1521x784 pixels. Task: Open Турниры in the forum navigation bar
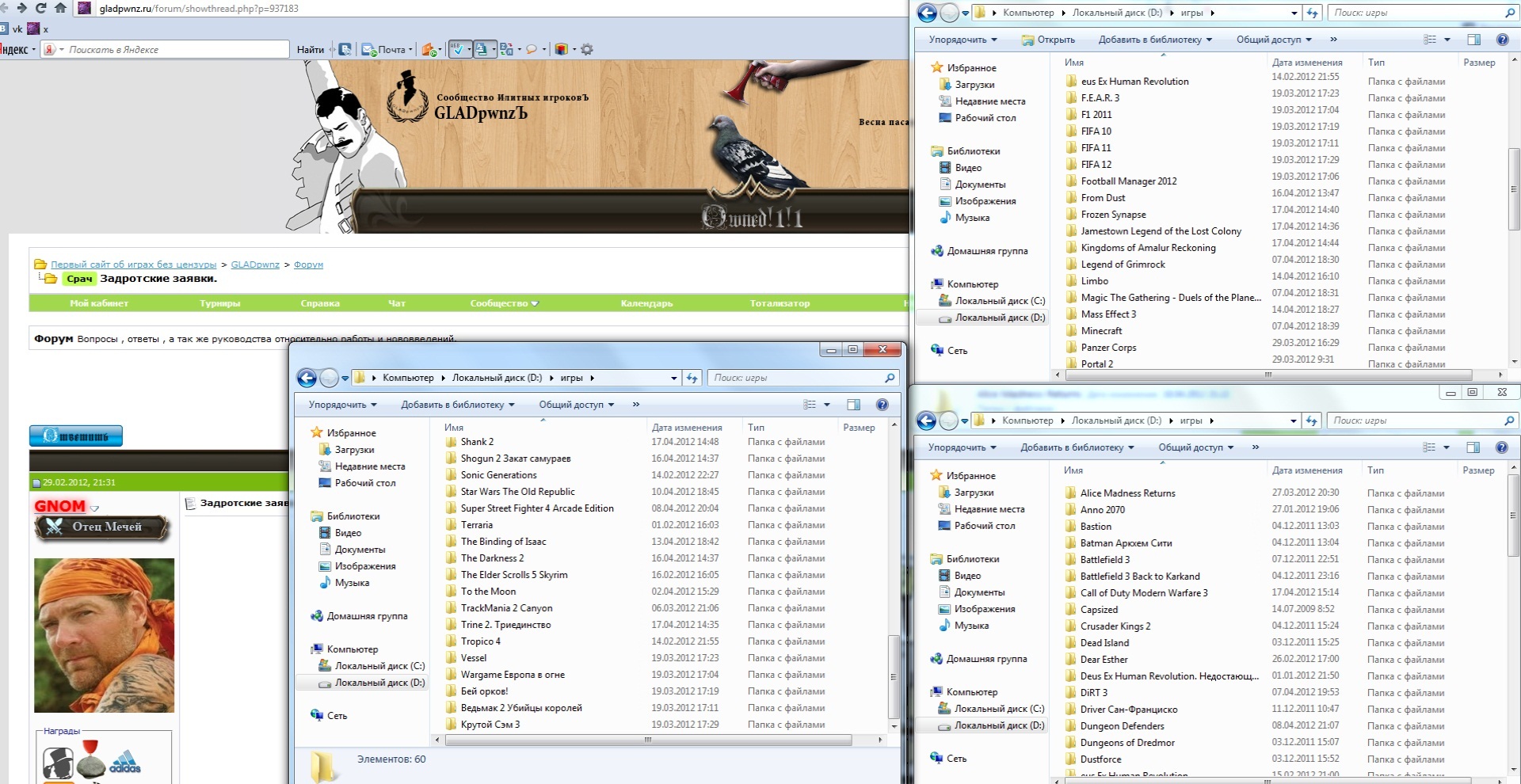pyautogui.click(x=219, y=303)
